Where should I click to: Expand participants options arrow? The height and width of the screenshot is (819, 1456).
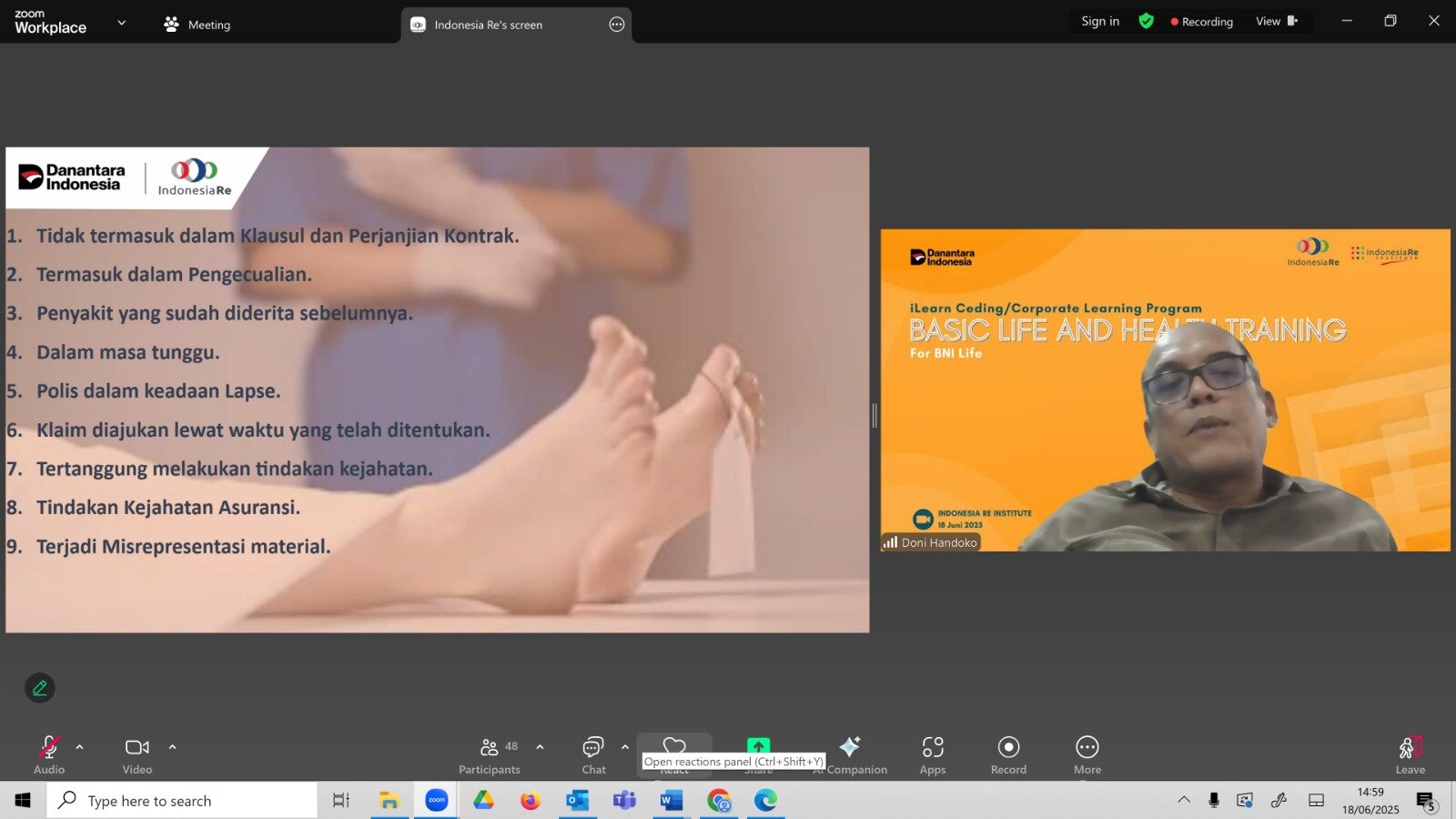[540, 747]
